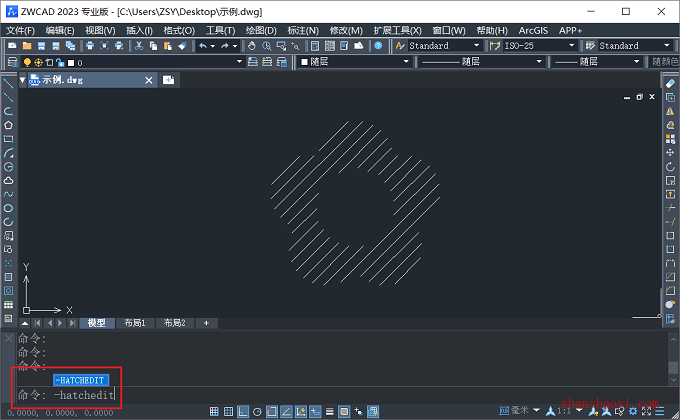Toggle ortho mode in the status bar
Viewport: 680px width, 420px height.
243,411
